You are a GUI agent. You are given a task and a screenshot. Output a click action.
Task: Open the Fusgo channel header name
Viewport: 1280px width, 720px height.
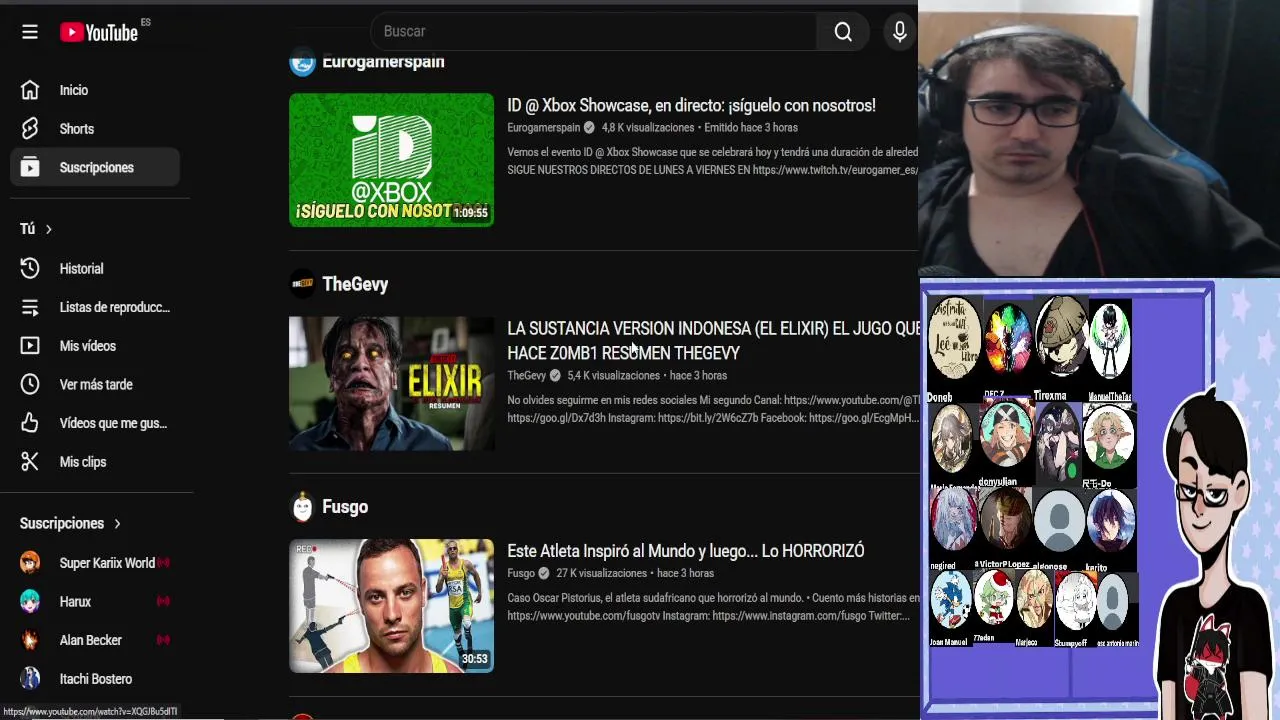pos(345,507)
